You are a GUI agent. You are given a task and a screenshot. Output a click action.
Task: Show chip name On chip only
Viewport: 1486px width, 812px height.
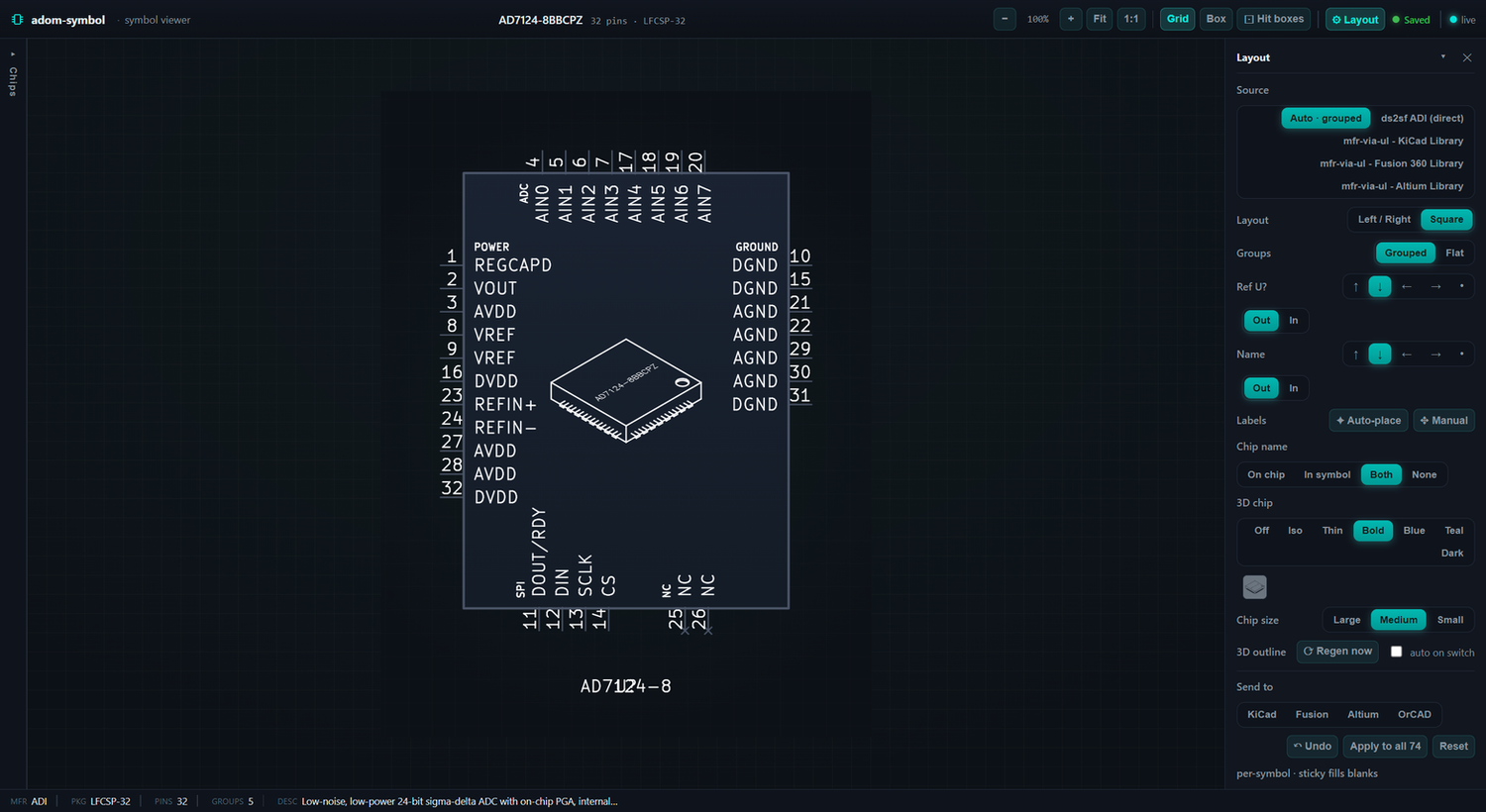click(x=1266, y=474)
